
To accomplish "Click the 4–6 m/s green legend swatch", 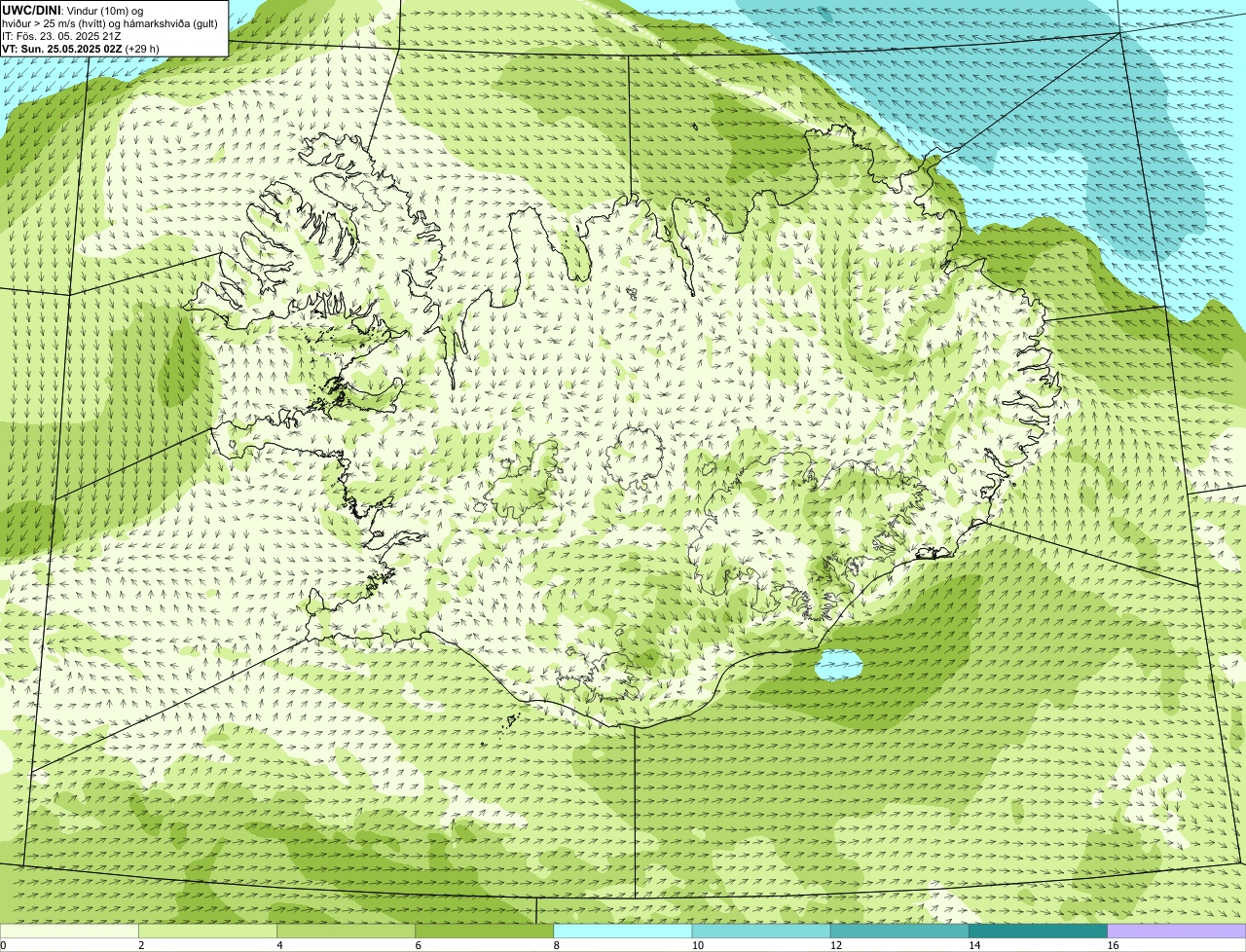I will click(346, 932).
